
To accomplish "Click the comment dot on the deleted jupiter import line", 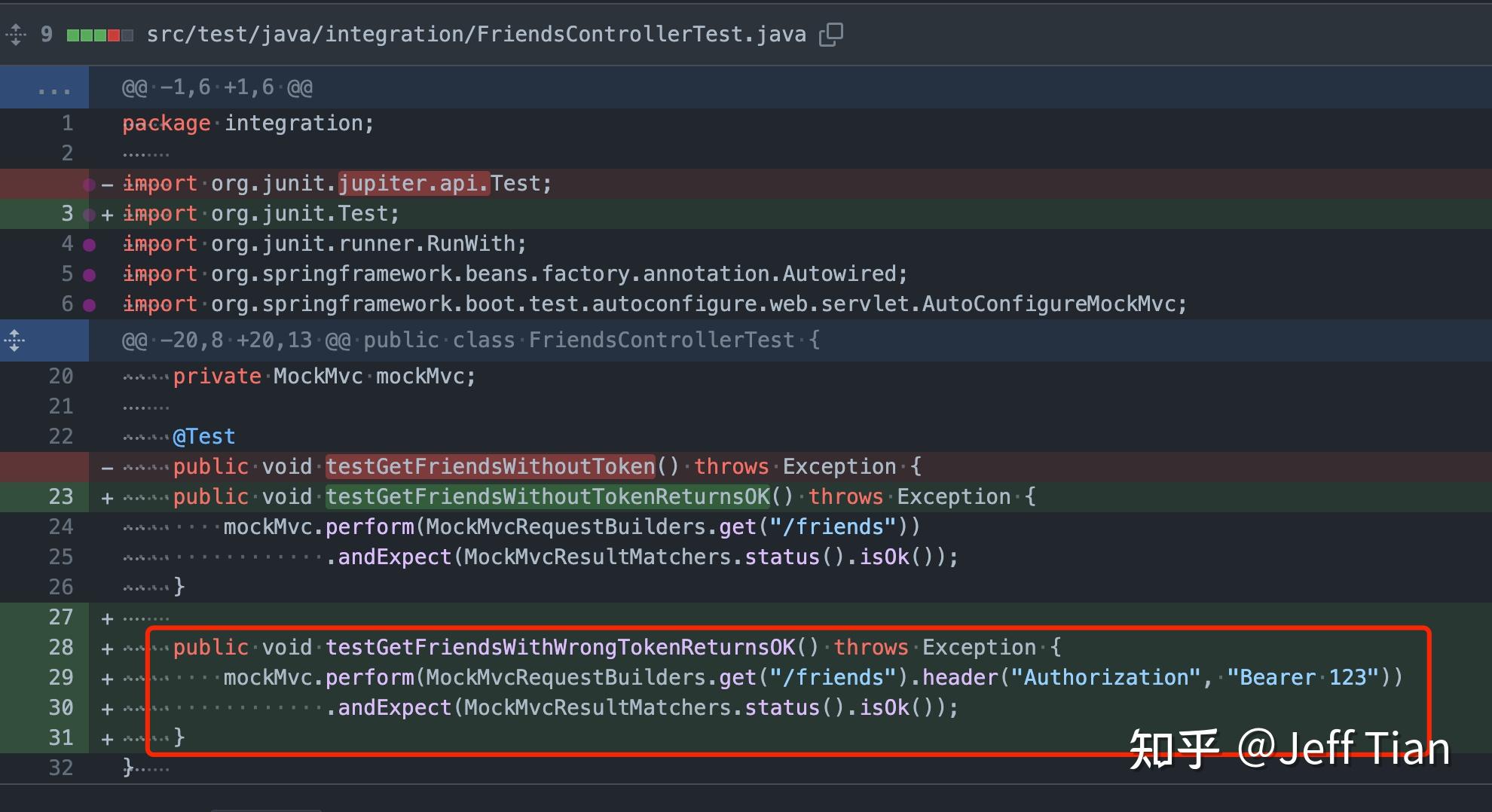I will coord(88,183).
